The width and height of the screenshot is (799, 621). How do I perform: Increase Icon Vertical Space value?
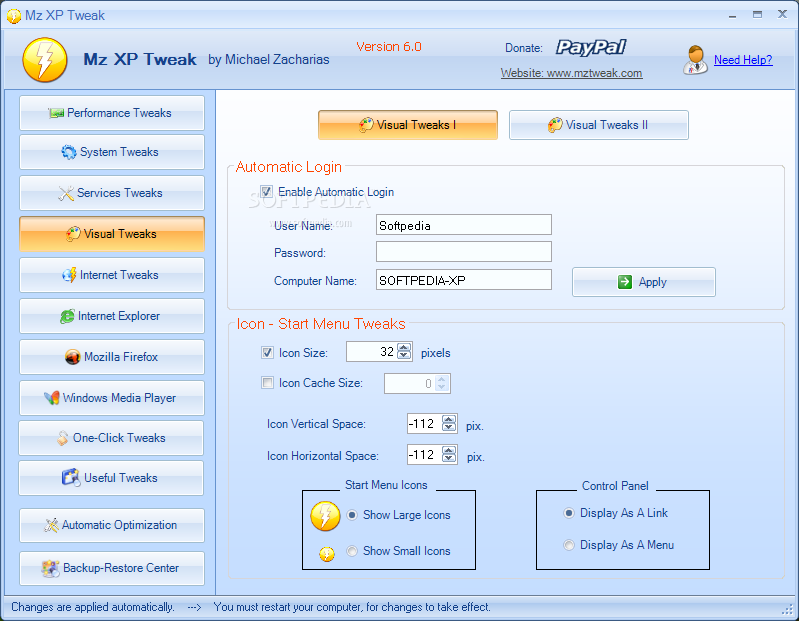(449, 420)
